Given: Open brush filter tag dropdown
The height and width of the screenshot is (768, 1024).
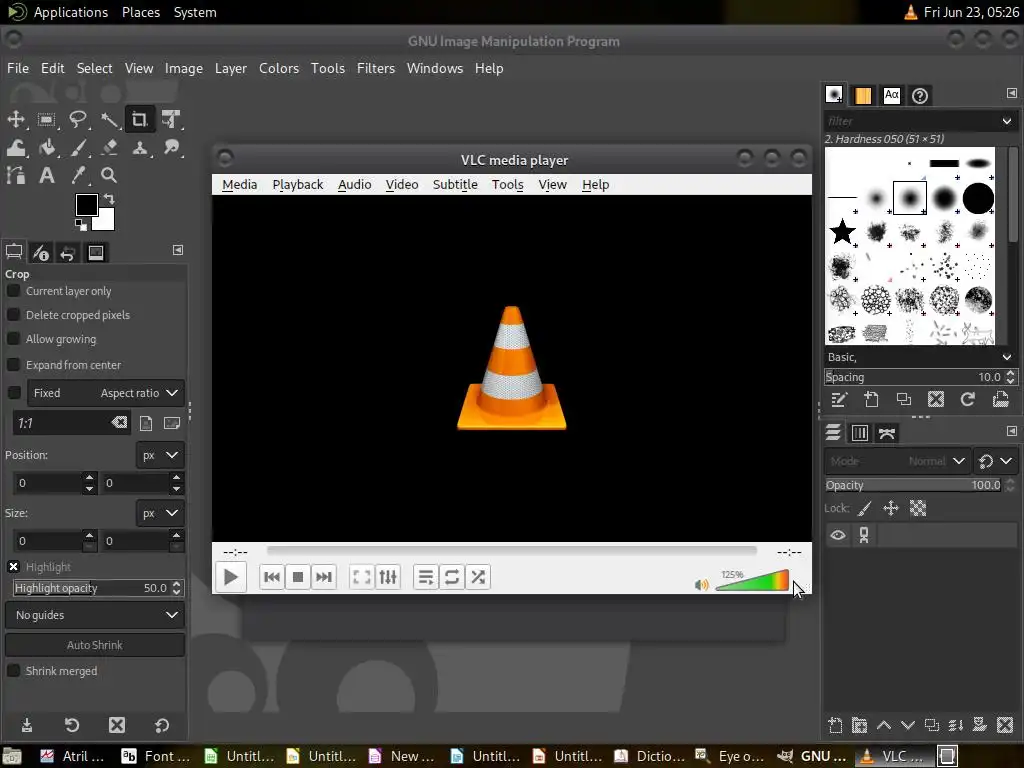Looking at the screenshot, I should [x=1006, y=121].
